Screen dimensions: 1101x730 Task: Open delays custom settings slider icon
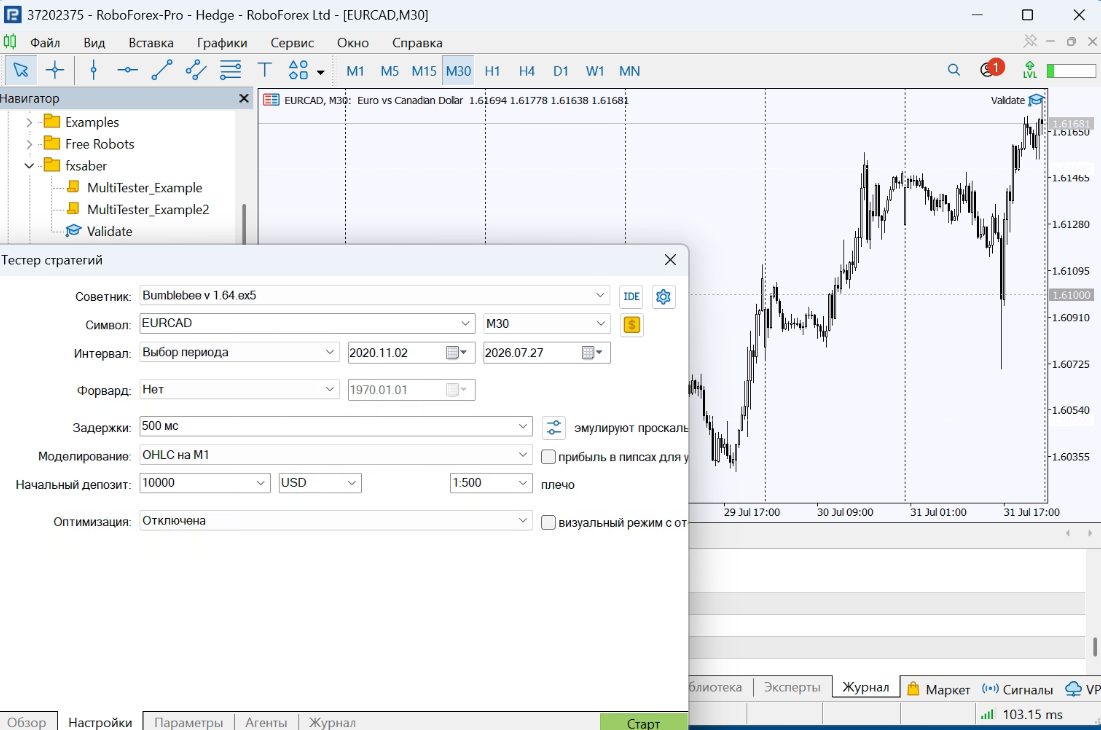coord(553,427)
